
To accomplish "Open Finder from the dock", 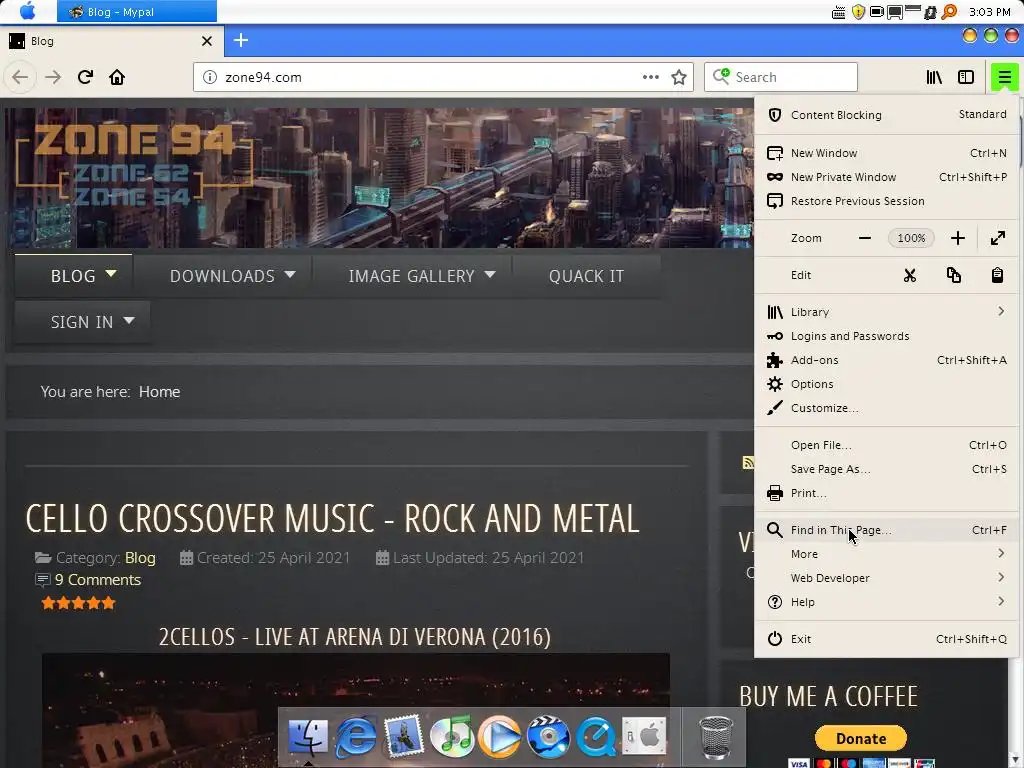I will coord(308,737).
